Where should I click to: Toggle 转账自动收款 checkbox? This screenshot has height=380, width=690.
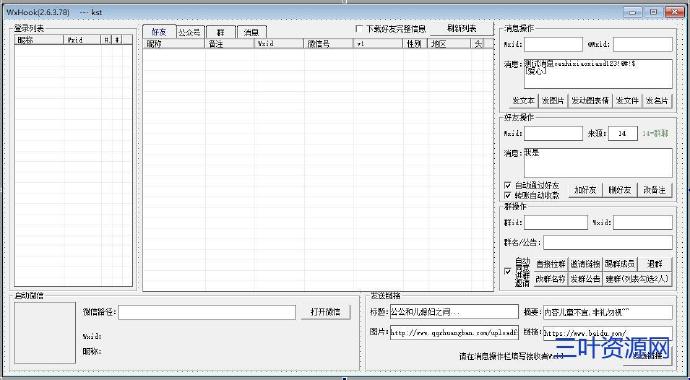pyautogui.click(x=508, y=195)
